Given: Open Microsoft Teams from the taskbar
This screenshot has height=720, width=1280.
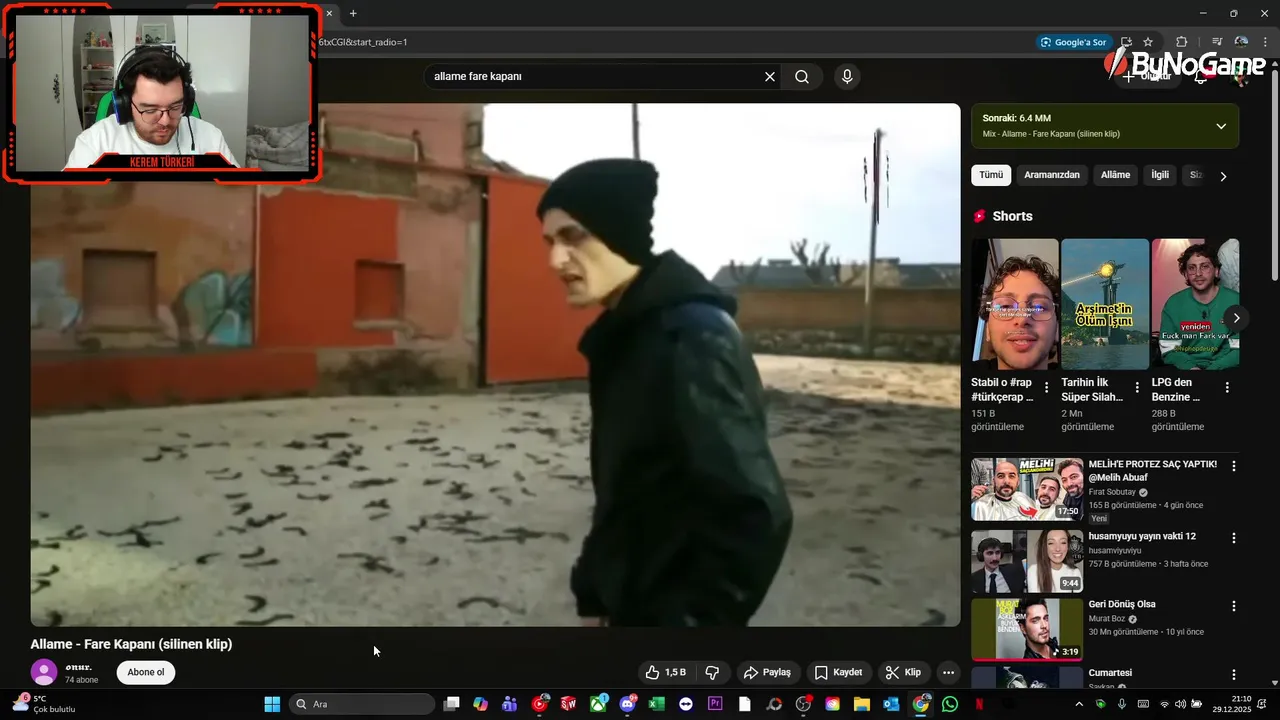Looking at the screenshot, I should coord(510,704).
